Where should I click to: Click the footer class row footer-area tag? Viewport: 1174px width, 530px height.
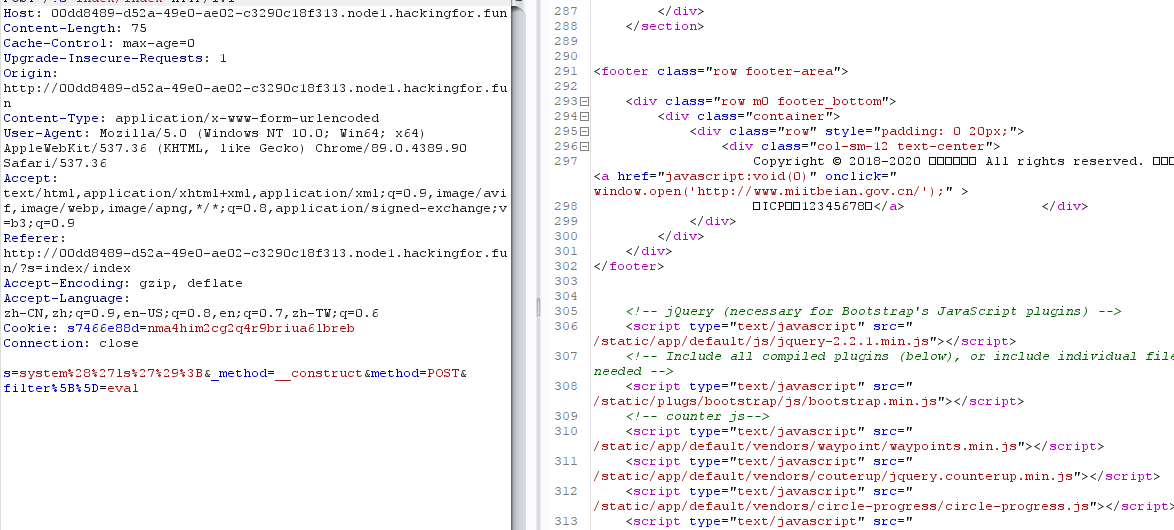point(720,71)
